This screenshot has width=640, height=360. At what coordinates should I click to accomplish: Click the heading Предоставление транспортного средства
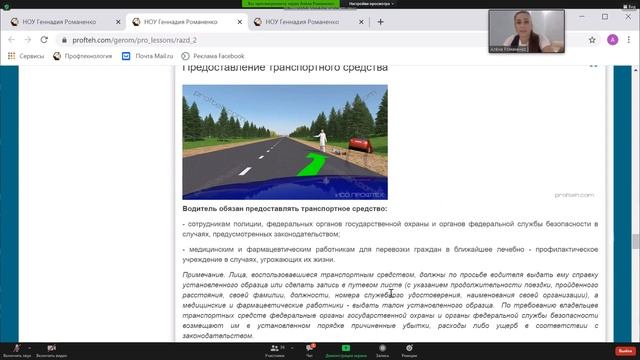(285, 68)
